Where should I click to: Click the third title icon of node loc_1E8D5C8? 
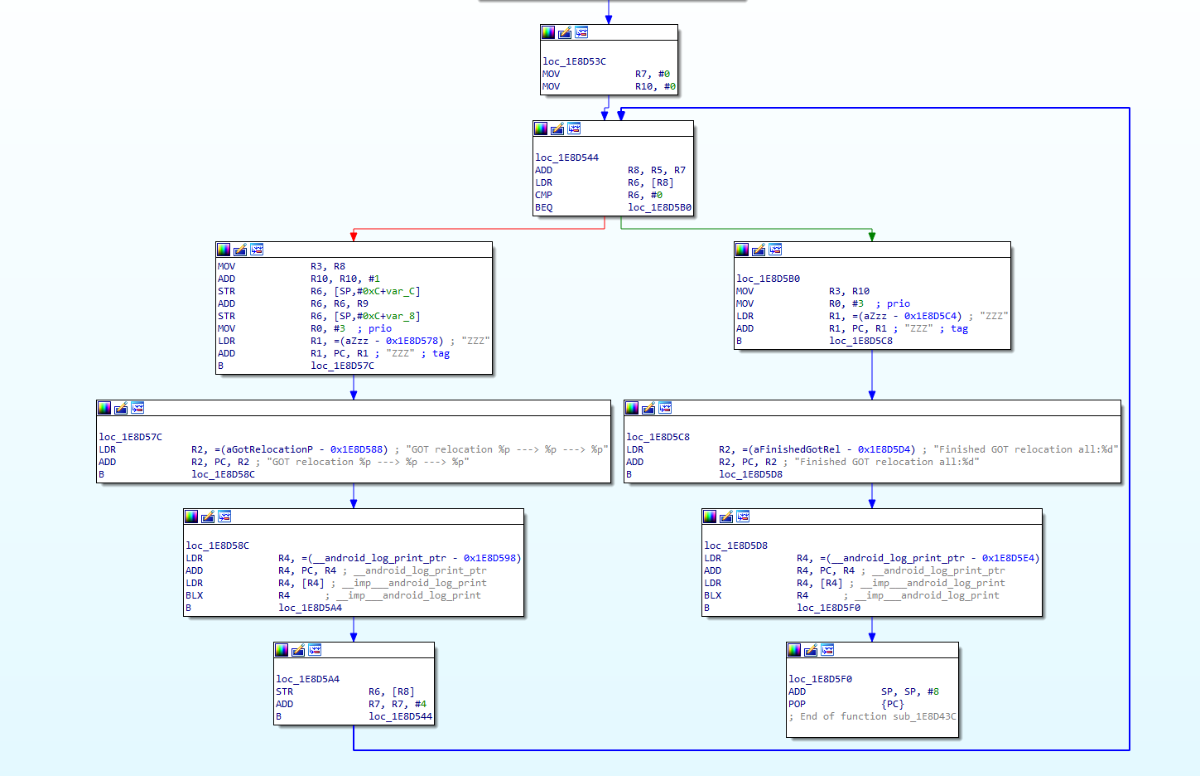pyautogui.click(x=664, y=408)
